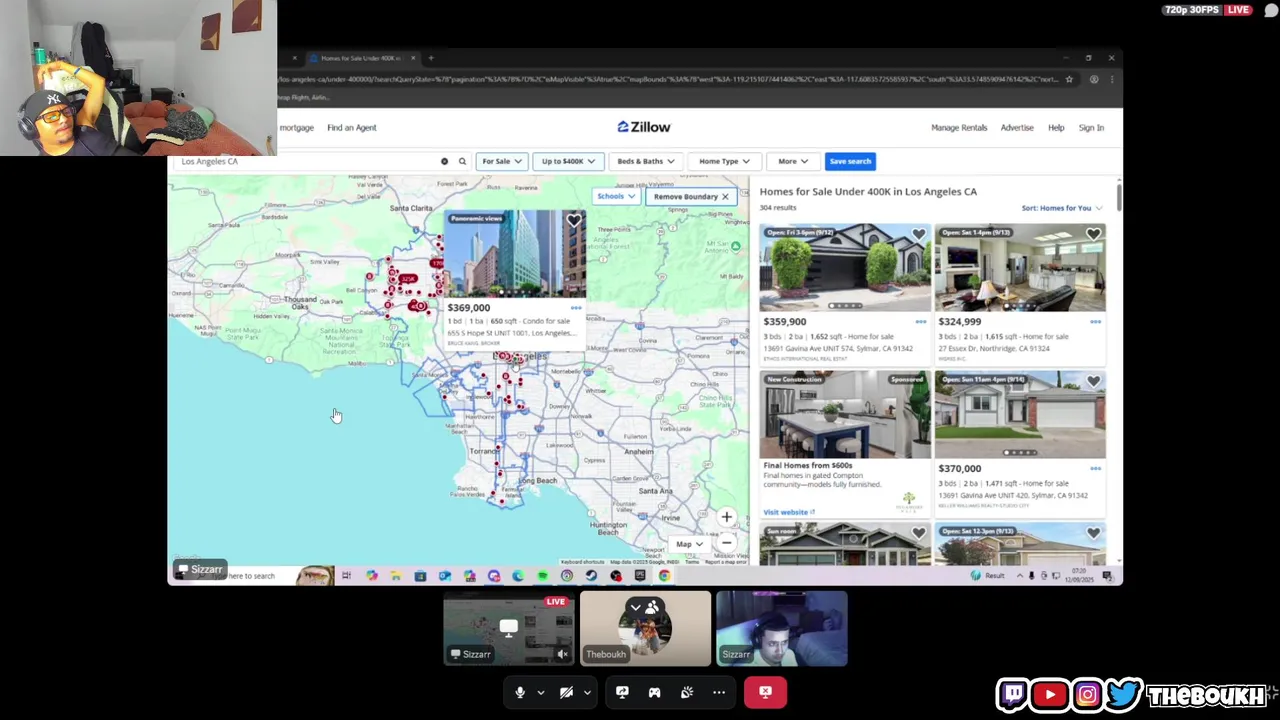
Task: Open the New Construction sponsored listing photo
Action: (844, 415)
